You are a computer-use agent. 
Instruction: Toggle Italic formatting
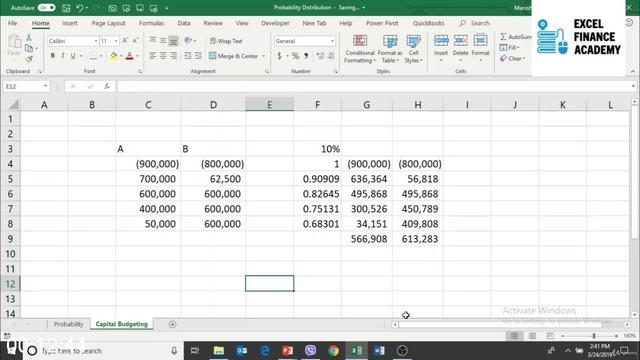click(63, 56)
